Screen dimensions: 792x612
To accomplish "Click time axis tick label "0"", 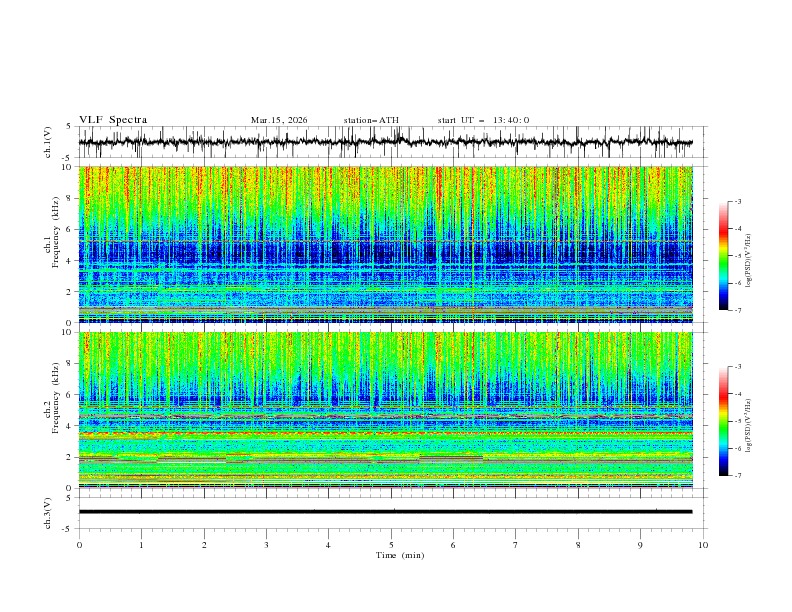I will coord(79,545).
